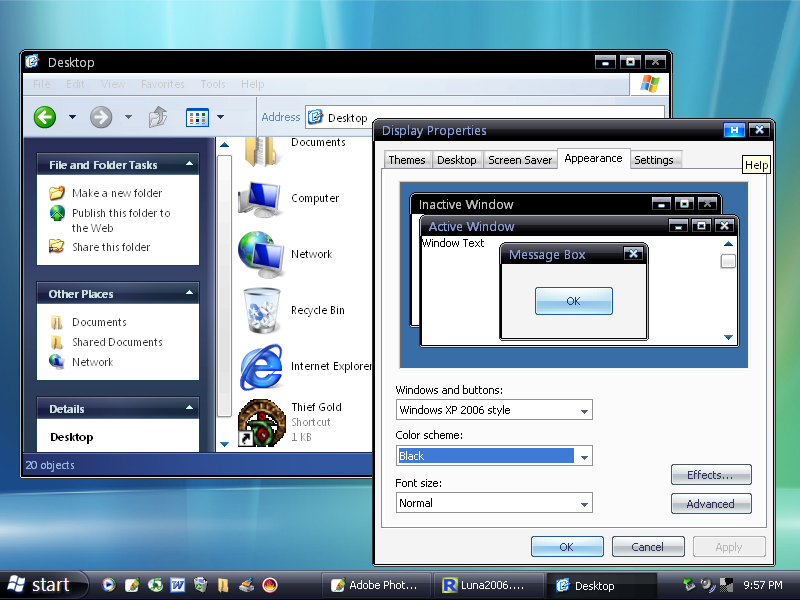Image resolution: width=800 pixels, height=600 pixels.
Task: Click the Start button on the taskbar
Action: 40,585
